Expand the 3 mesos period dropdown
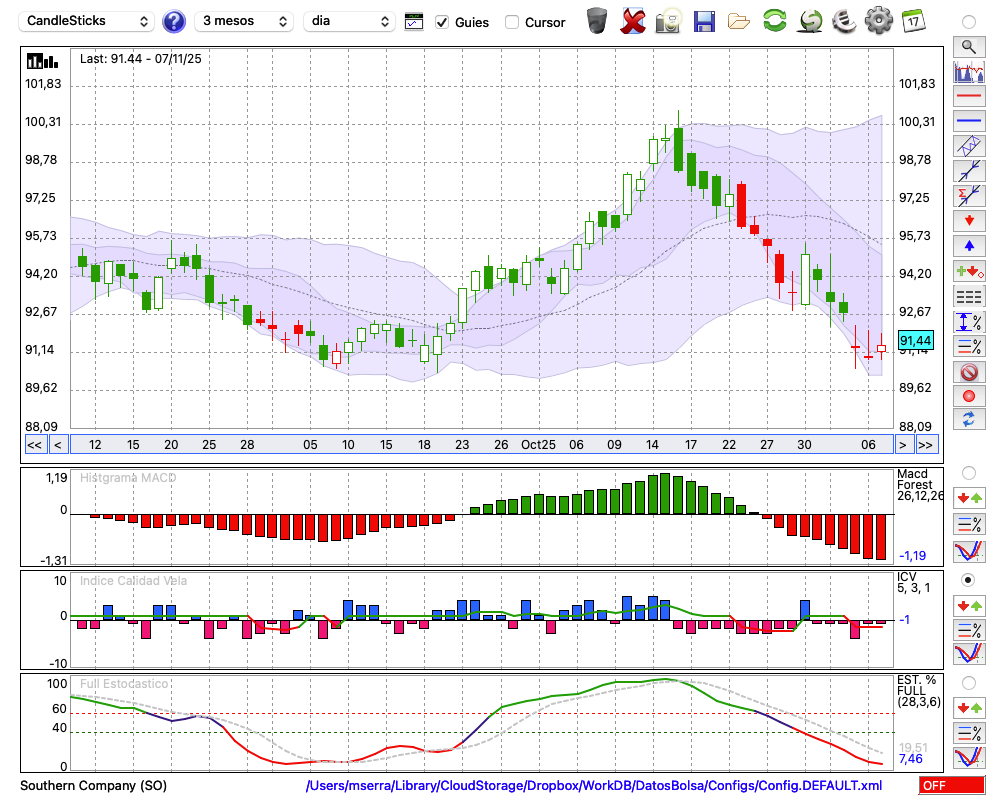Viewport: 1000px width, 800px height. click(243, 21)
